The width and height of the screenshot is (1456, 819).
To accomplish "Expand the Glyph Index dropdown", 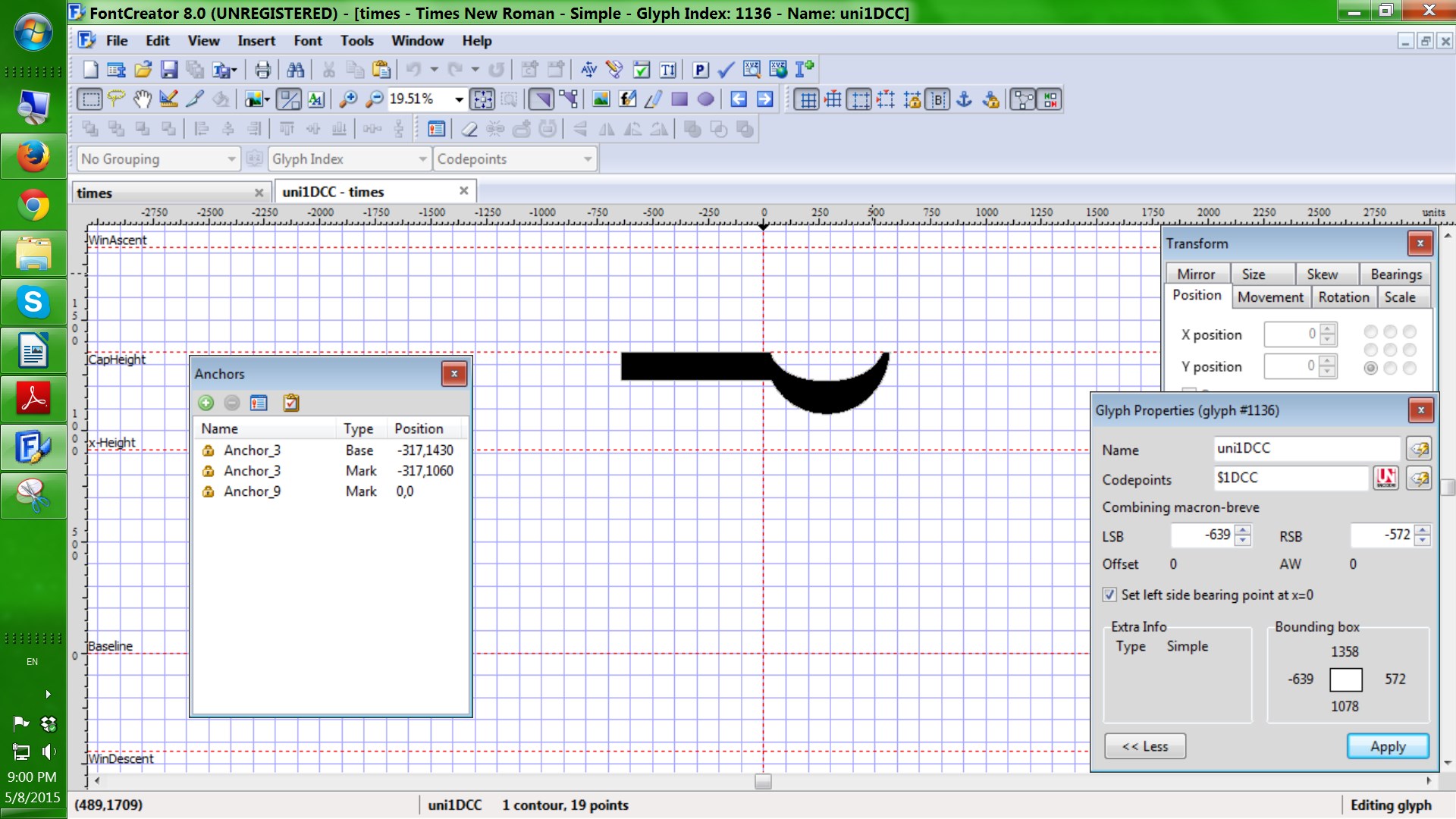I will 421,159.
